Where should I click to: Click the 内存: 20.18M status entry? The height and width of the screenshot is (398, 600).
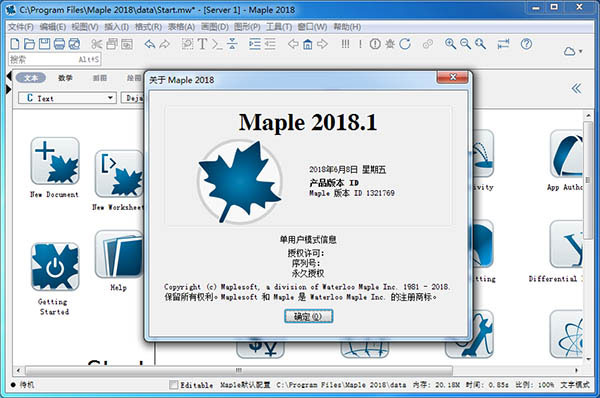pyautogui.click(x=436, y=385)
